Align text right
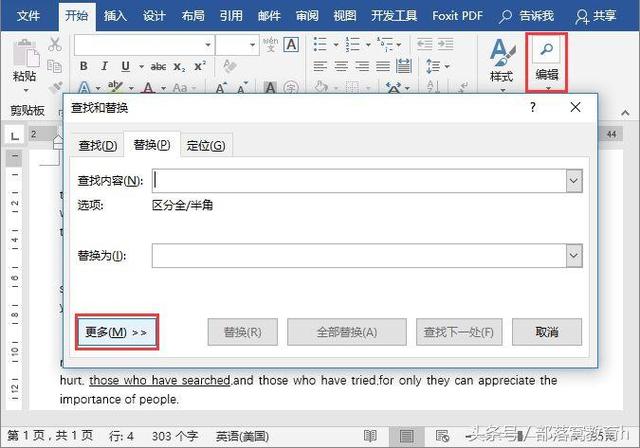This screenshot has width=640, height=448. coord(362,66)
